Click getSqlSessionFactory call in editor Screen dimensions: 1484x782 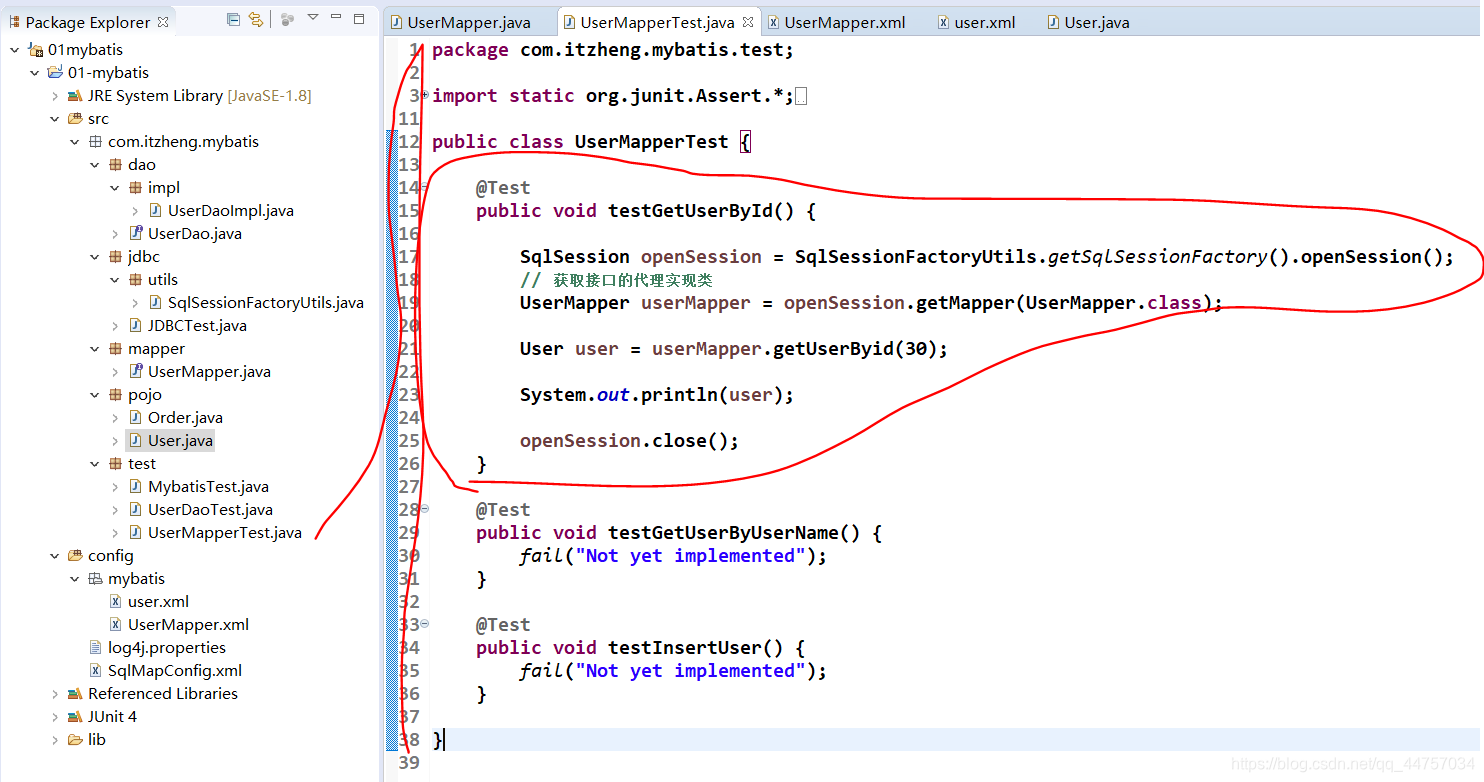1157,257
